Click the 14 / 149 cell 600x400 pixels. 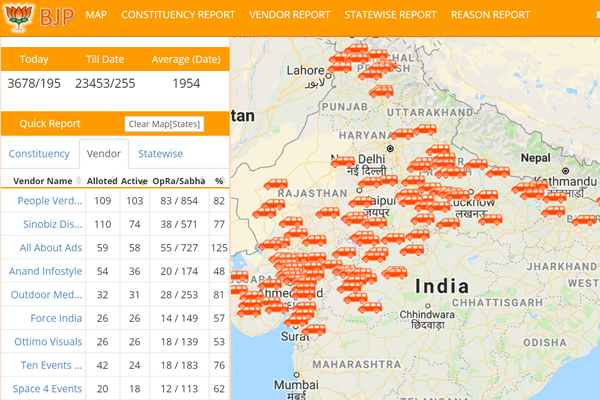click(x=179, y=318)
